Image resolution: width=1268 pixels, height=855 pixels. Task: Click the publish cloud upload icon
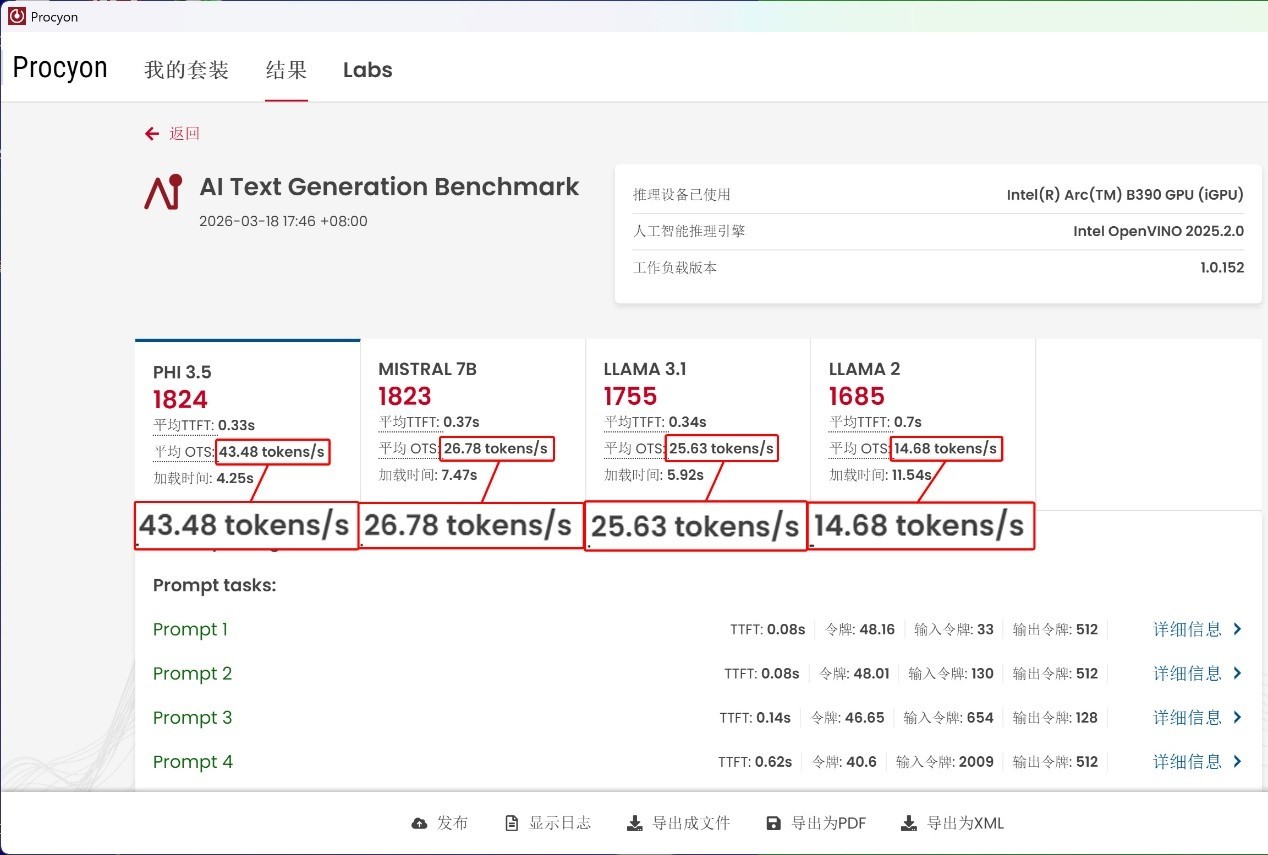tap(419, 824)
